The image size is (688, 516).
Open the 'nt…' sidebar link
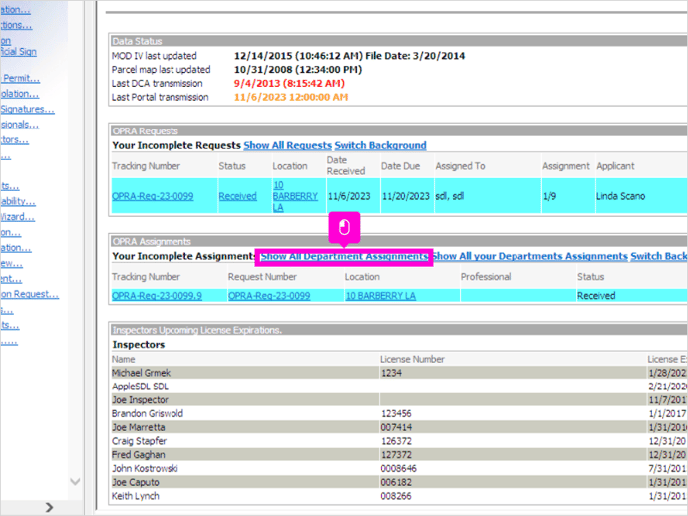(x=11, y=279)
